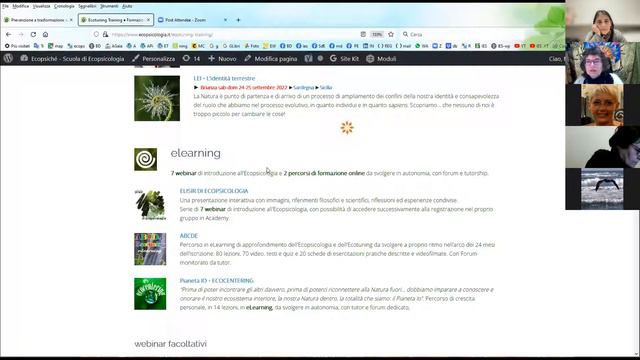Switch to the first Prevenzione tab
This screenshot has height=360, width=640.
click(x=38, y=20)
